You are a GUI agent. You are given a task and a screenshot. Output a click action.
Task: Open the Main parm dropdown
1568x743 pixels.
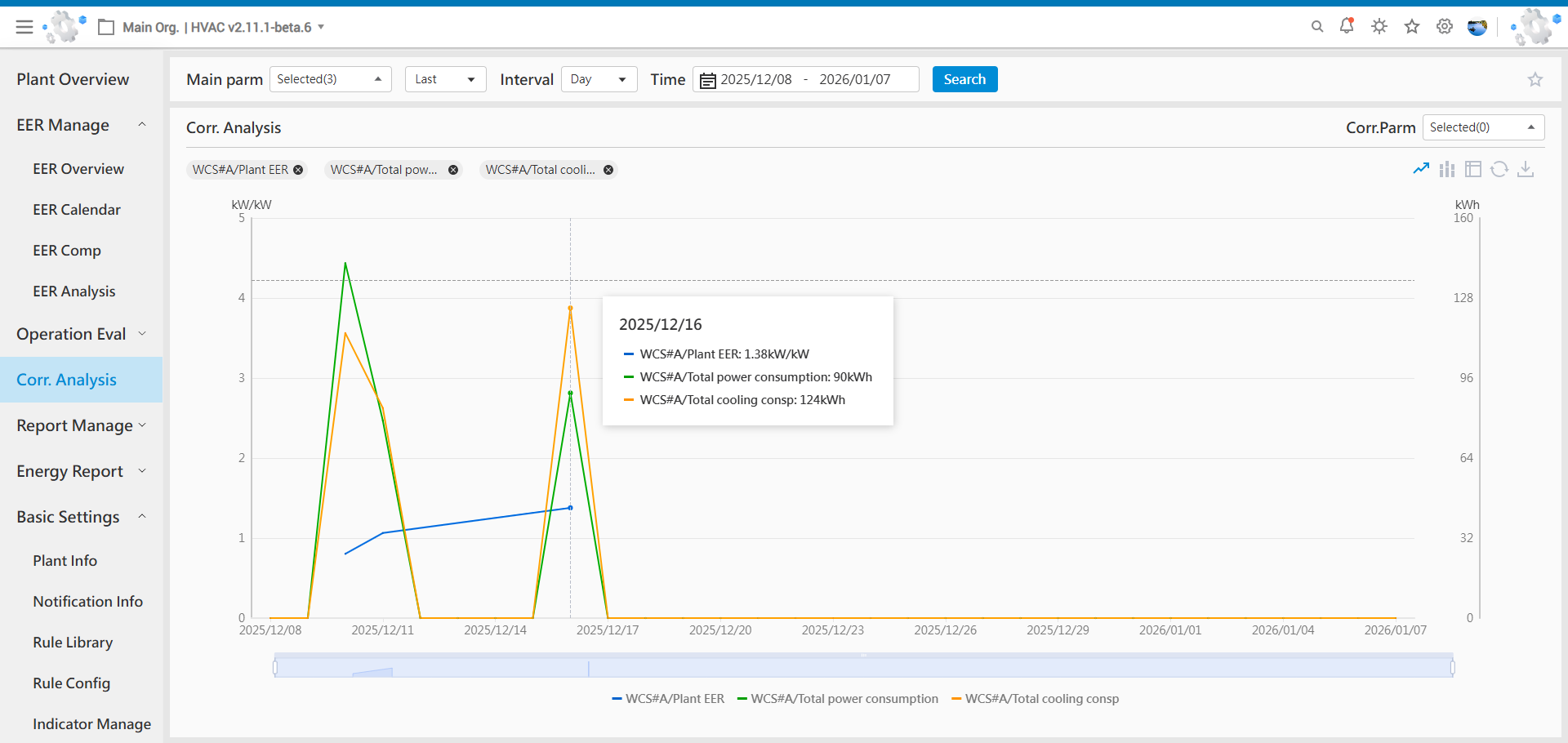pos(330,79)
